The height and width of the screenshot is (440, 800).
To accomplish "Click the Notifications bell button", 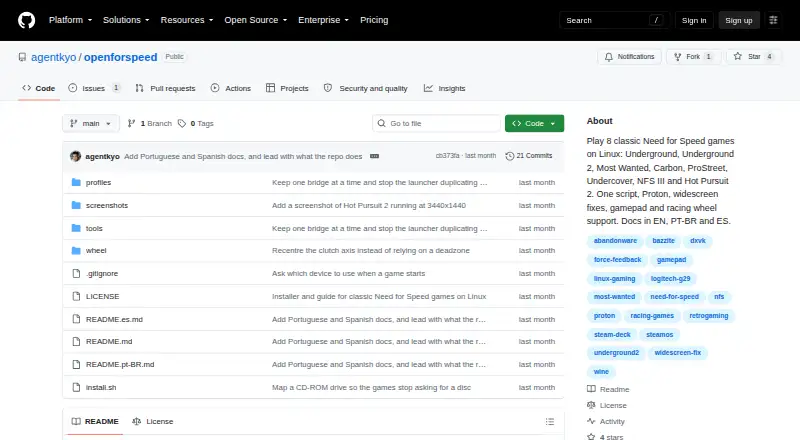I will (x=630, y=57).
